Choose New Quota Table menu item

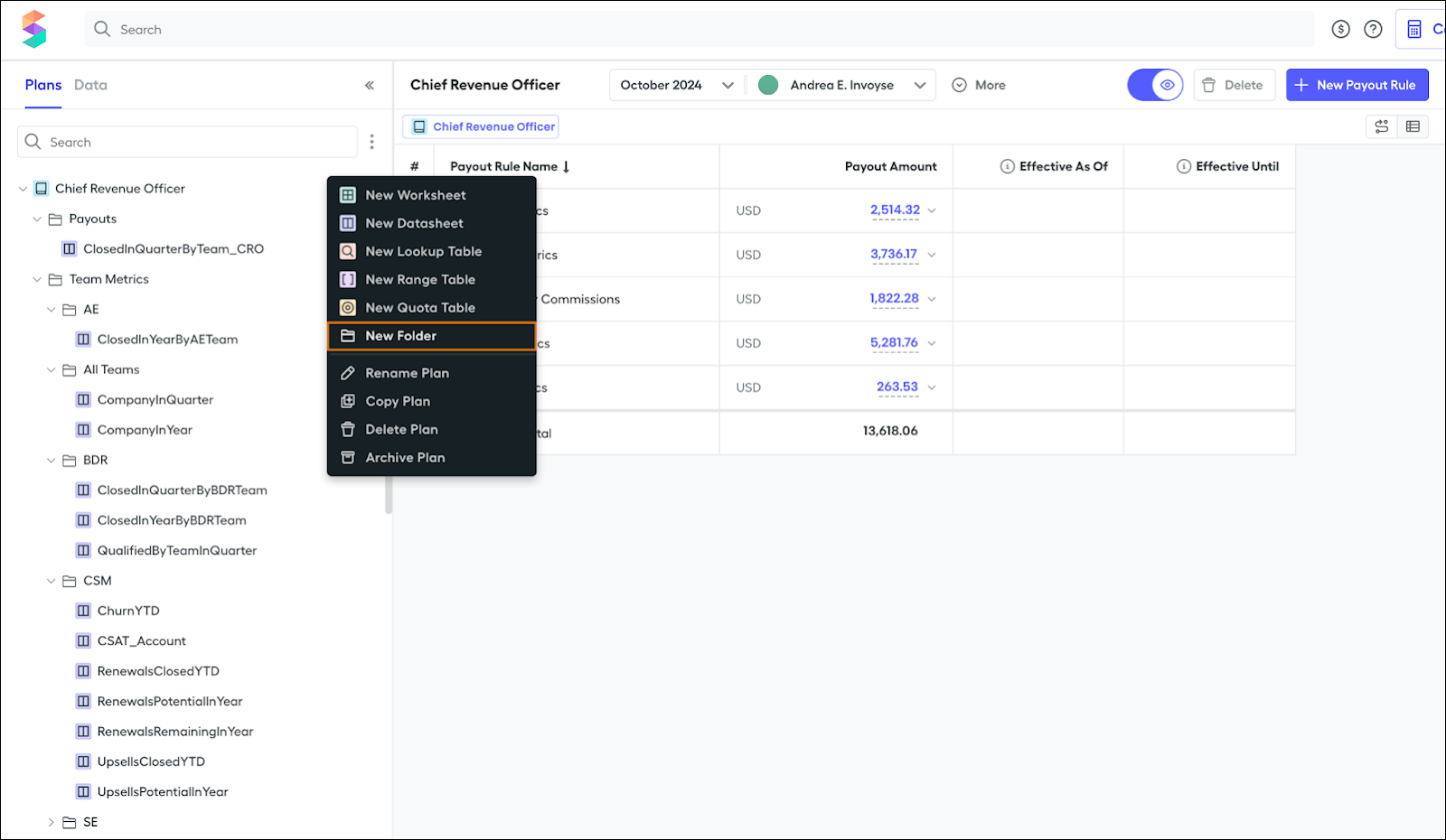(432, 307)
